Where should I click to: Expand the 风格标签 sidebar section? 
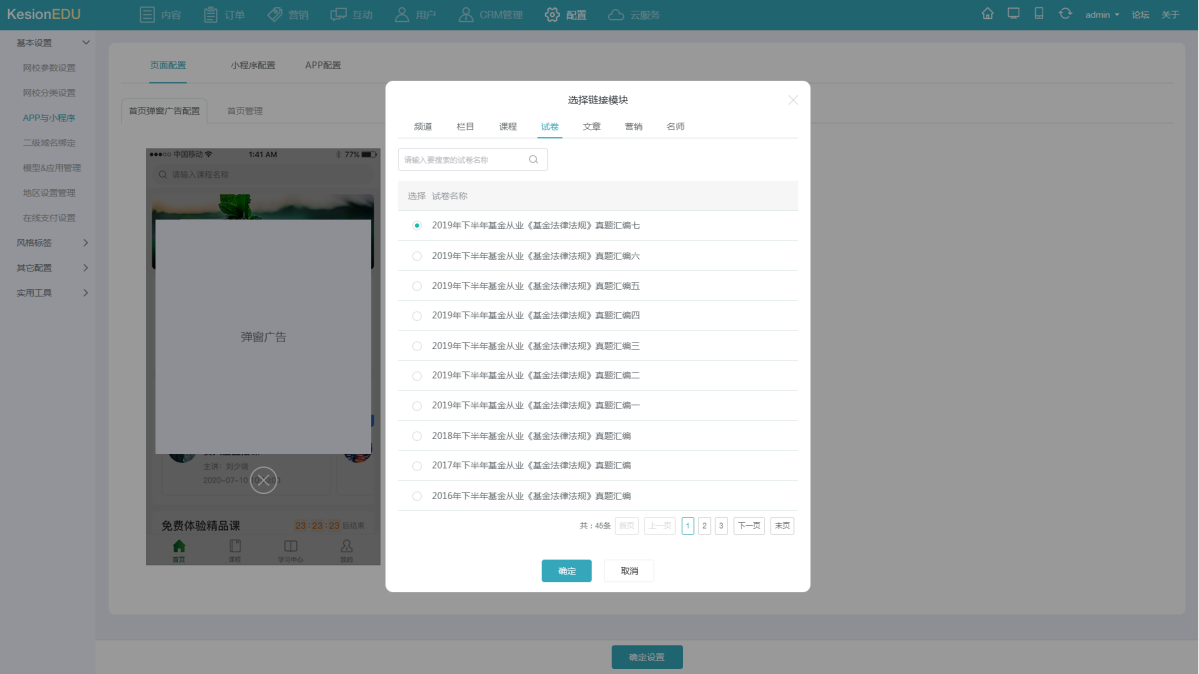tap(52, 243)
